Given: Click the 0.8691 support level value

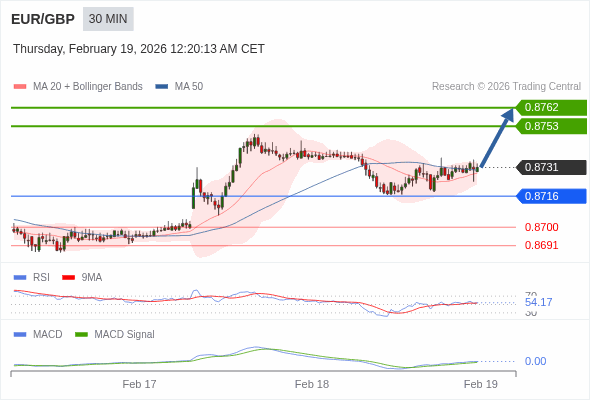Looking at the screenshot, I should (x=541, y=245).
